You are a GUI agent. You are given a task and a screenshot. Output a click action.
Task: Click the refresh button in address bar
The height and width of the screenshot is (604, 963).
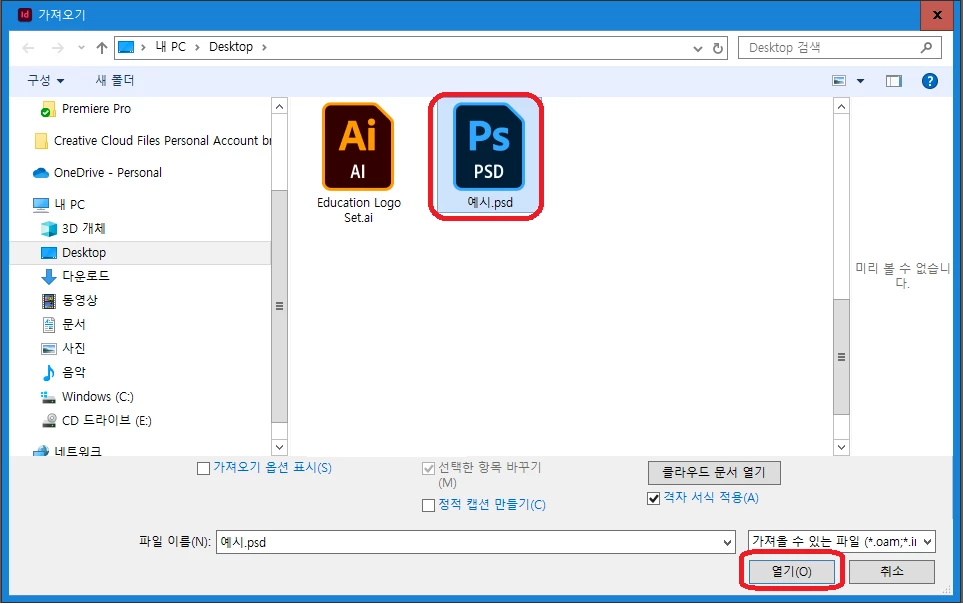717,48
